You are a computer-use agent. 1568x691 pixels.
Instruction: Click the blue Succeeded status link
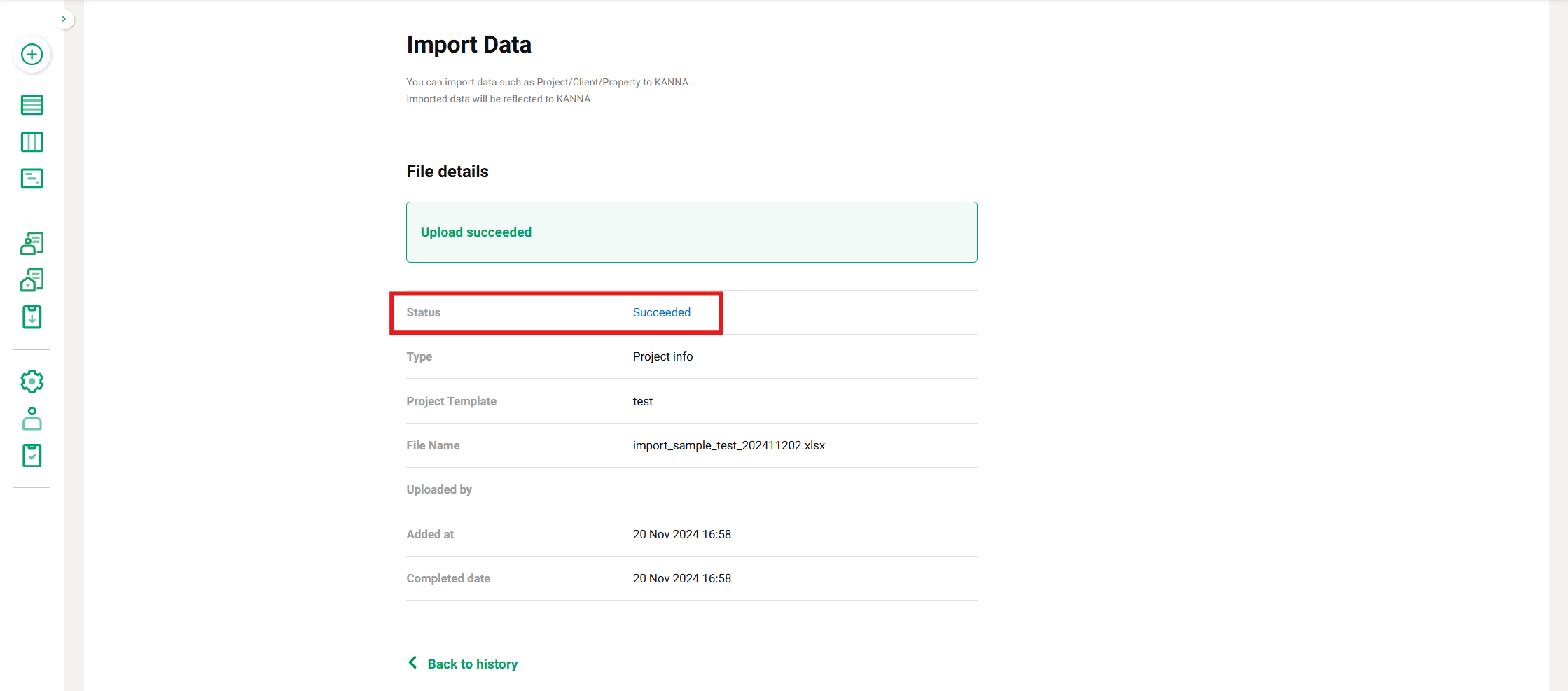pyautogui.click(x=661, y=312)
